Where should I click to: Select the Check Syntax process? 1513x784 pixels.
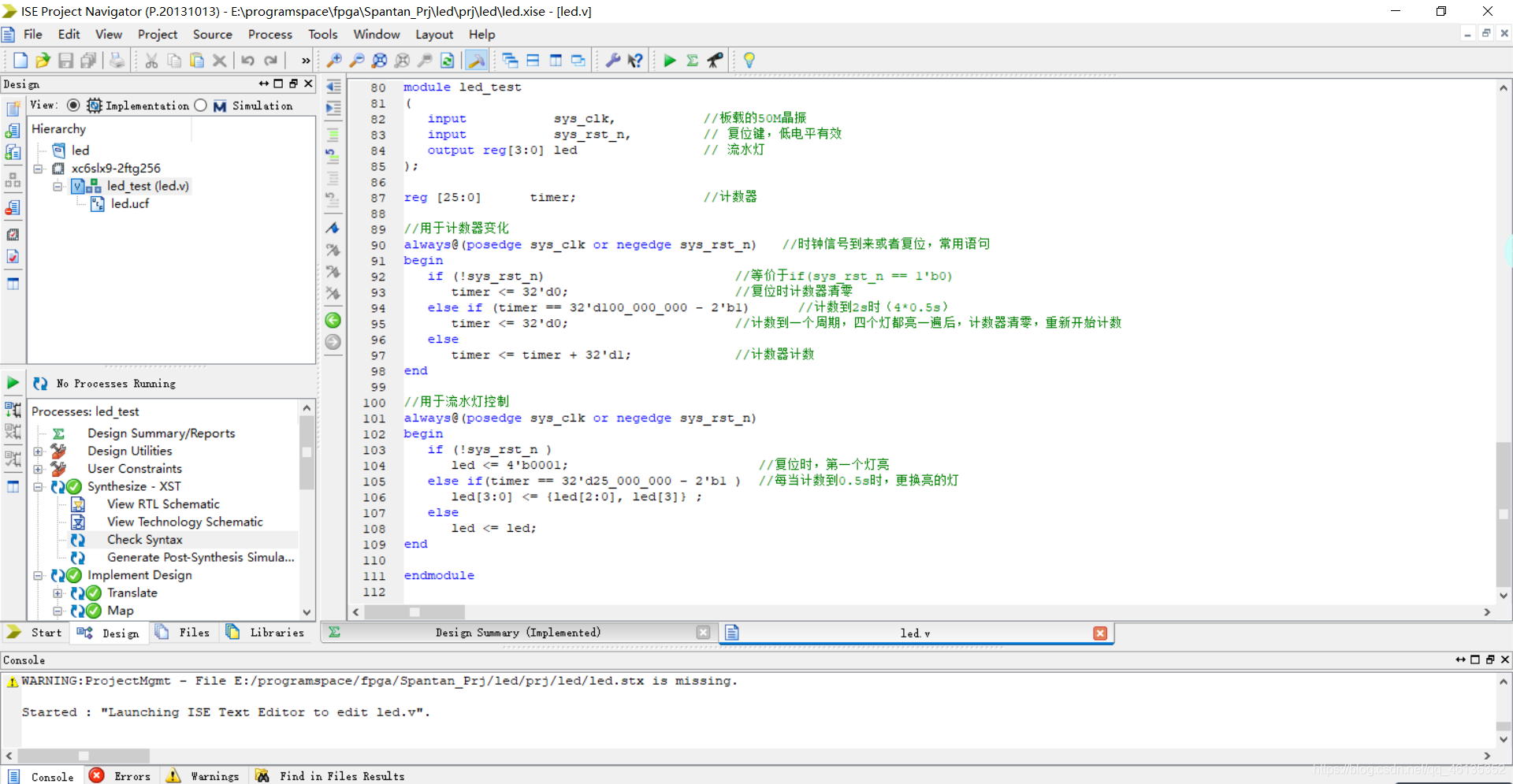tap(145, 540)
